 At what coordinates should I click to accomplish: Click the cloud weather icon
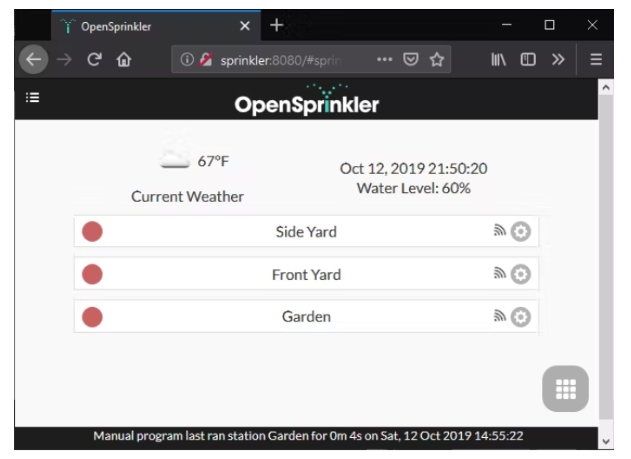174,159
